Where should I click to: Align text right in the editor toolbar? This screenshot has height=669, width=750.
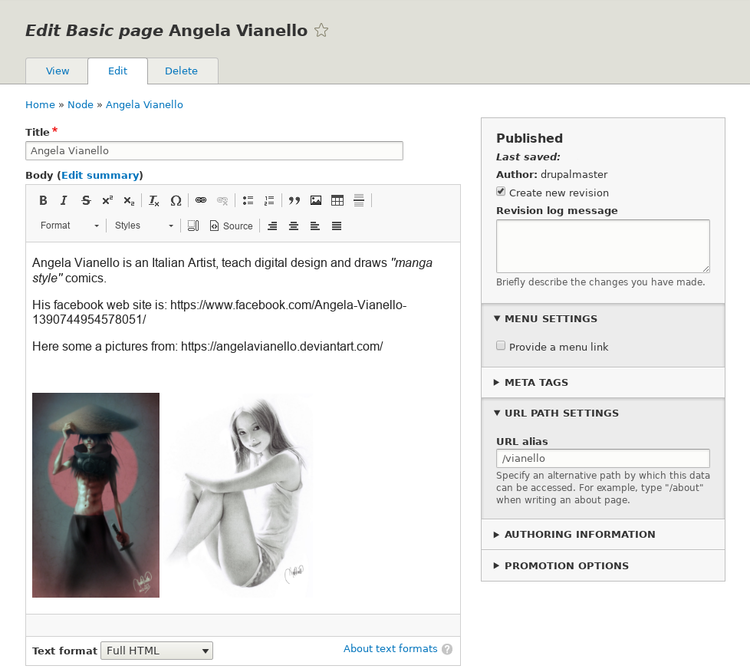pos(272,226)
